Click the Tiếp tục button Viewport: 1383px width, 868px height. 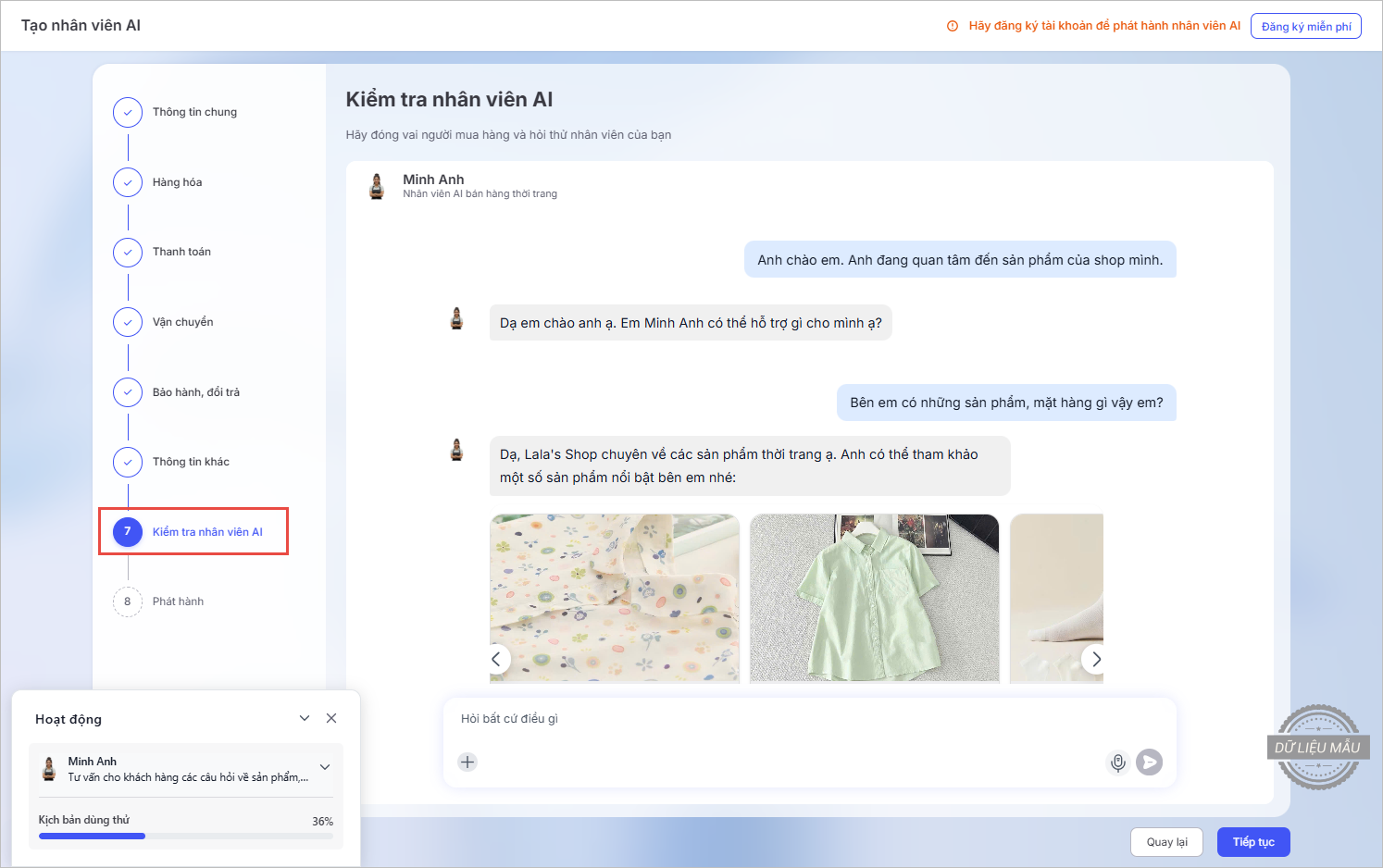tap(1252, 842)
